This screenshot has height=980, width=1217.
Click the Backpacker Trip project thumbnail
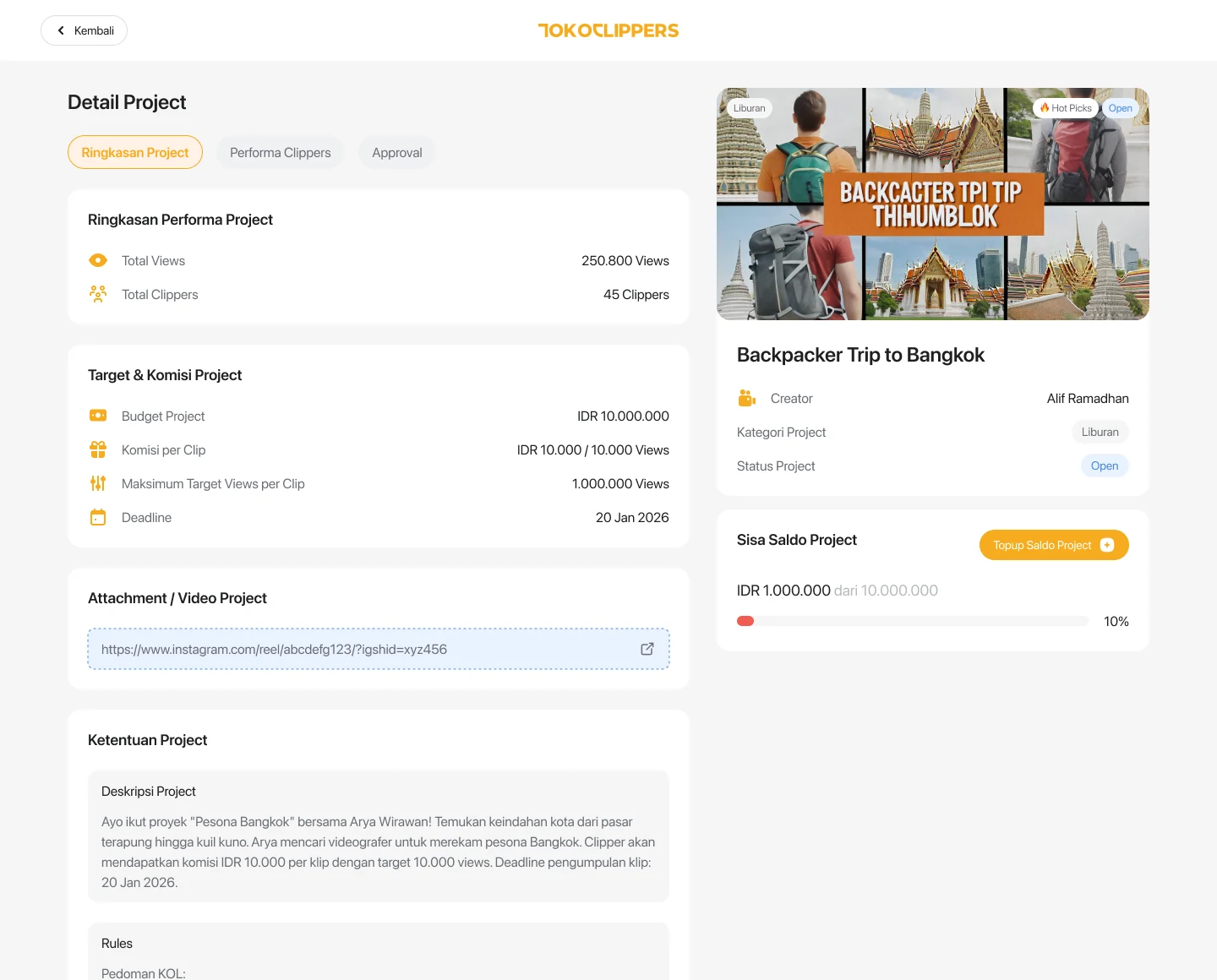point(933,204)
